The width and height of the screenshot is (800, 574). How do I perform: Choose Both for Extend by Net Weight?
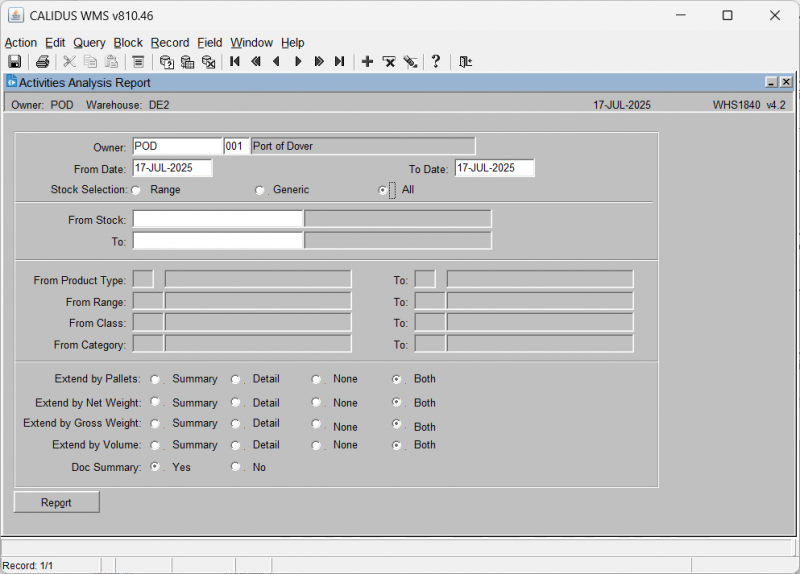pyautogui.click(x=396, y=402)
